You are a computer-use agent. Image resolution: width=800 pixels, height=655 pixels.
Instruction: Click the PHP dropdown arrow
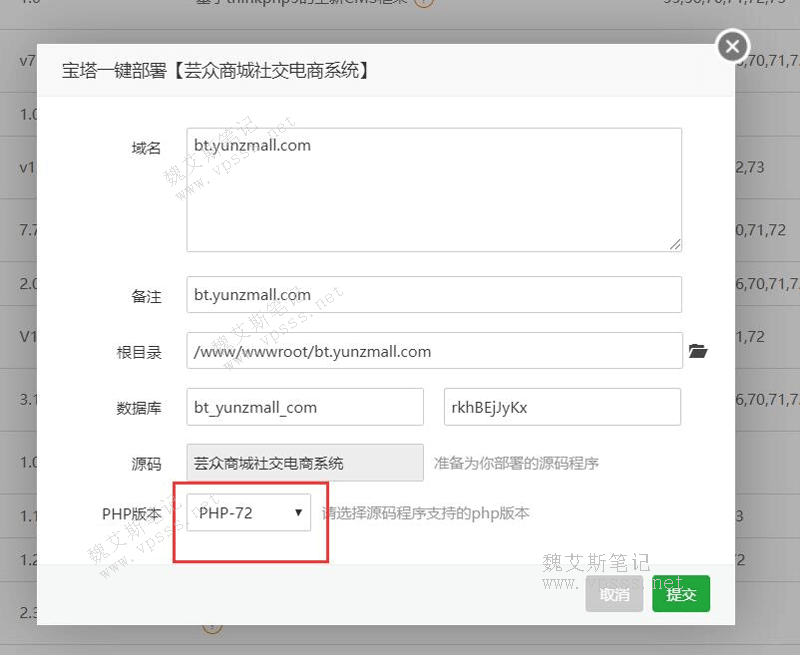tap(298, 513)
